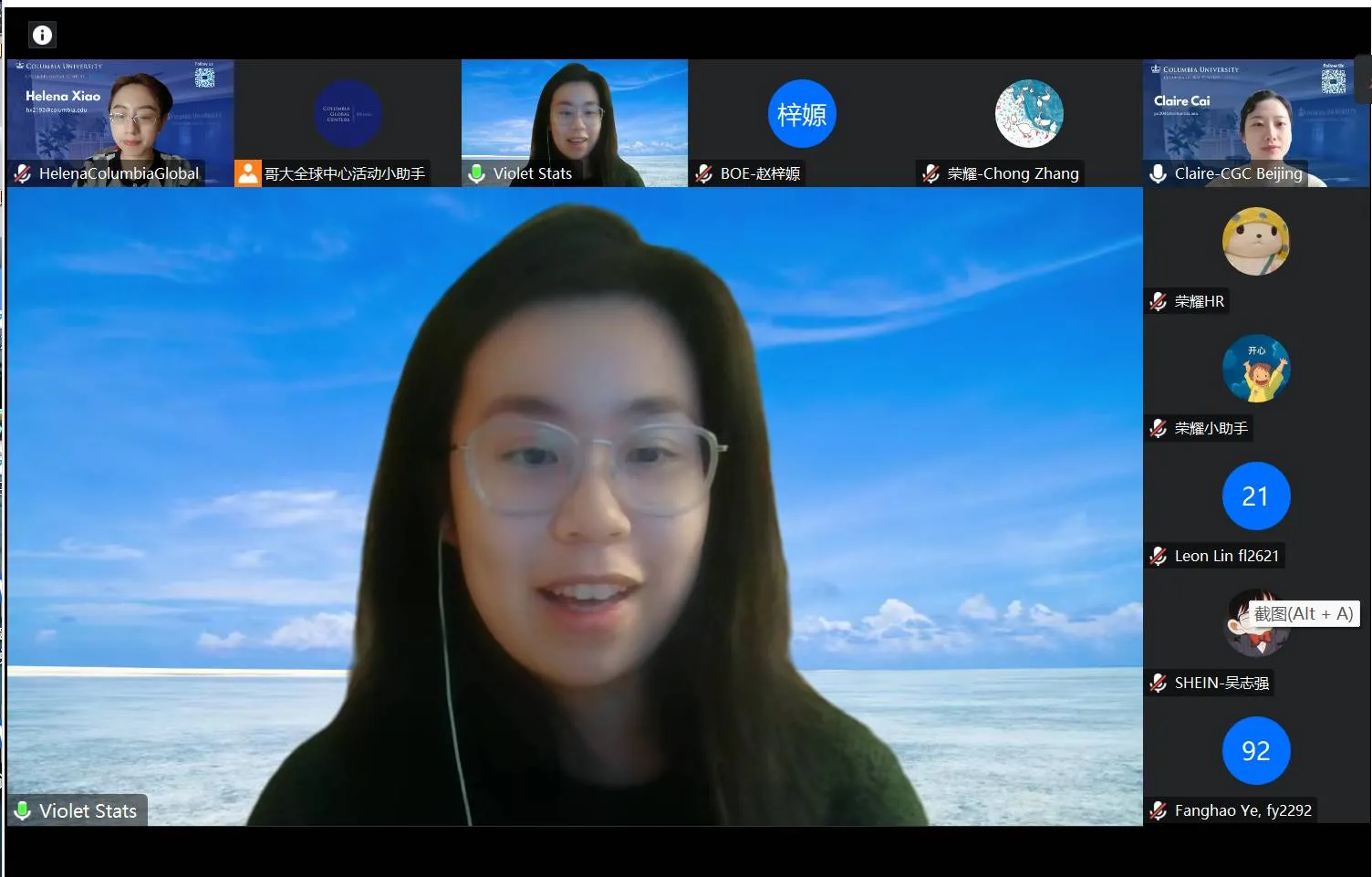This screenshot has width=1372, height=877.
Task: Click muted mic icon for SHEIN-吴志强
Action: click(x=1158, y=683)
